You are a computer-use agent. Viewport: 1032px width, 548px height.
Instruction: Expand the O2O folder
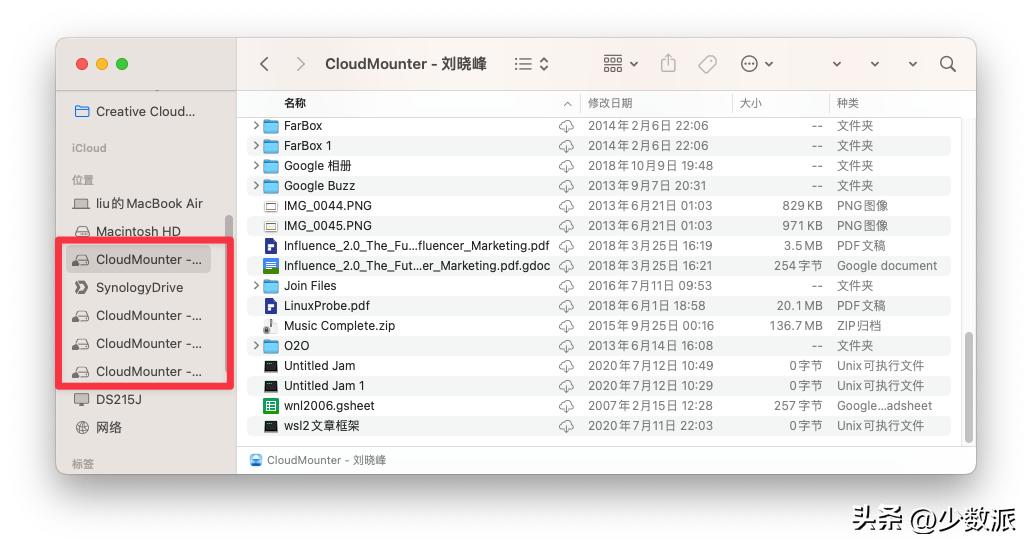256,345
